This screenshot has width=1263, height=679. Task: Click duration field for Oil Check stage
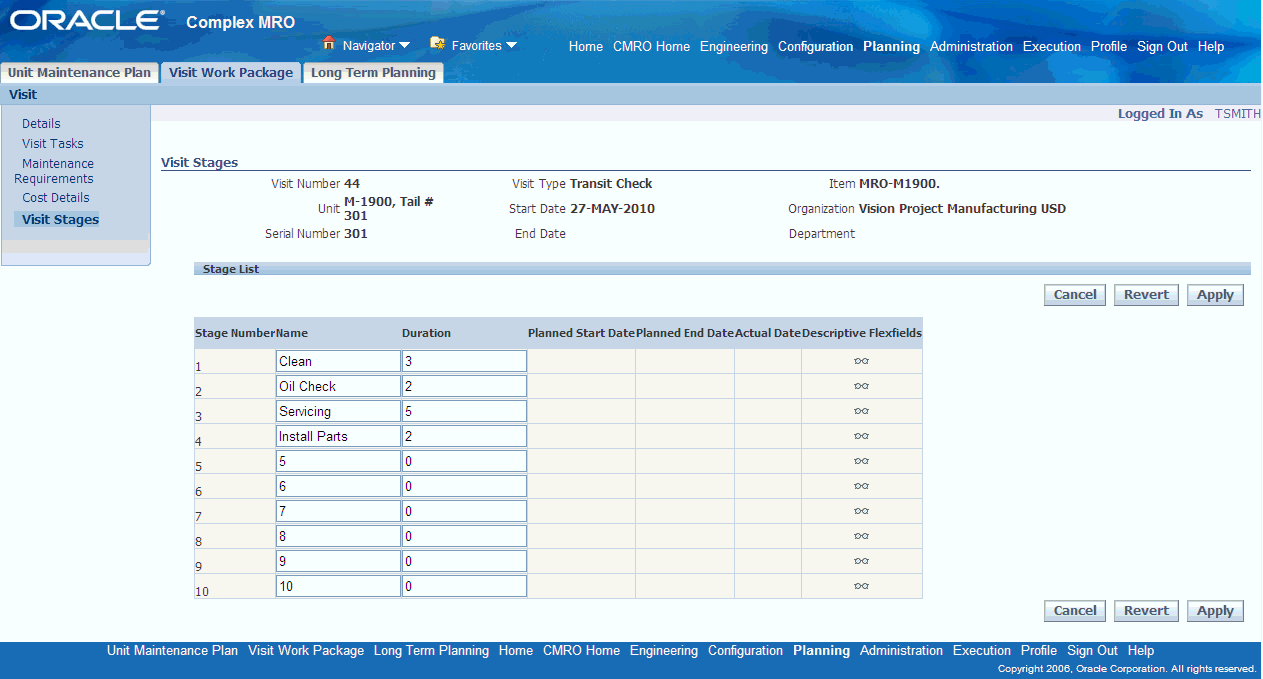coord(464,386)
